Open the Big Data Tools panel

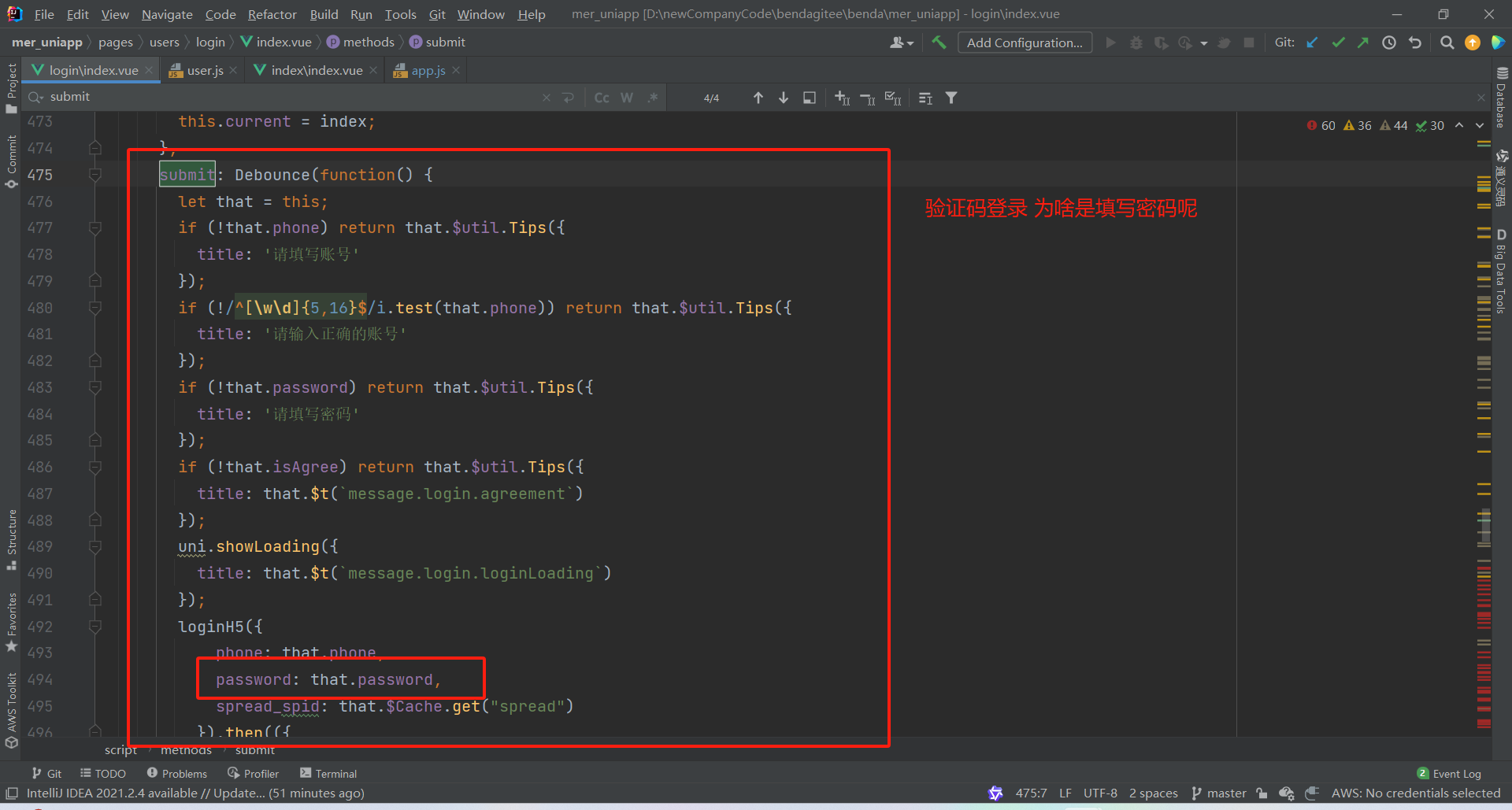point(1502,272)
